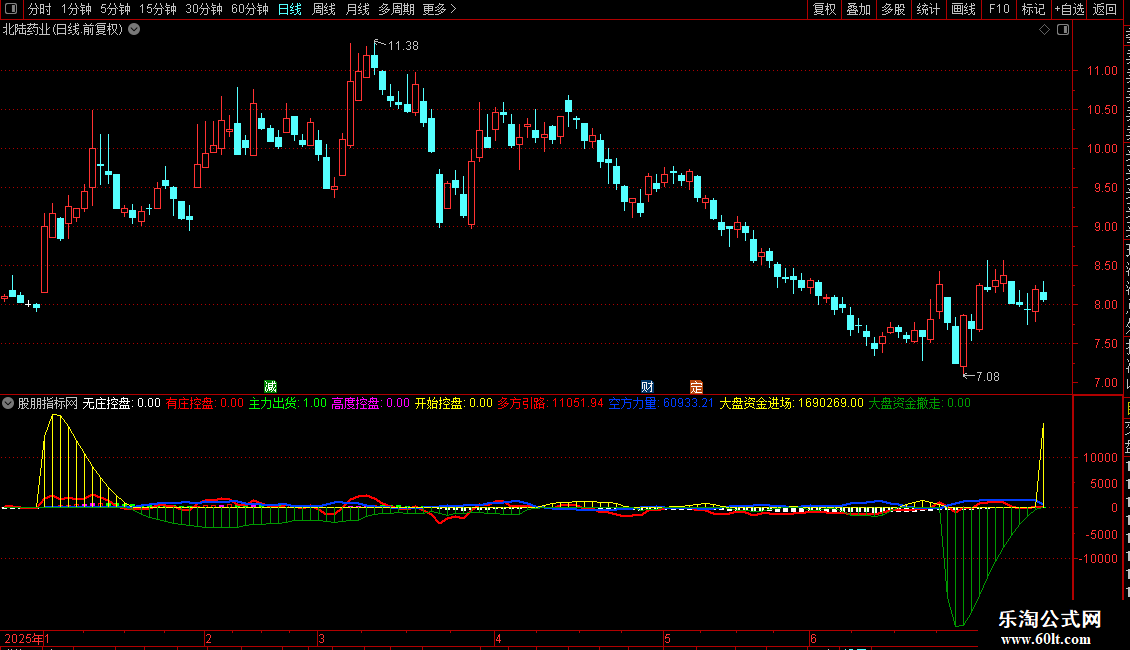Click 返回 to go back

pyautogui.click(x=1104, y=9)
